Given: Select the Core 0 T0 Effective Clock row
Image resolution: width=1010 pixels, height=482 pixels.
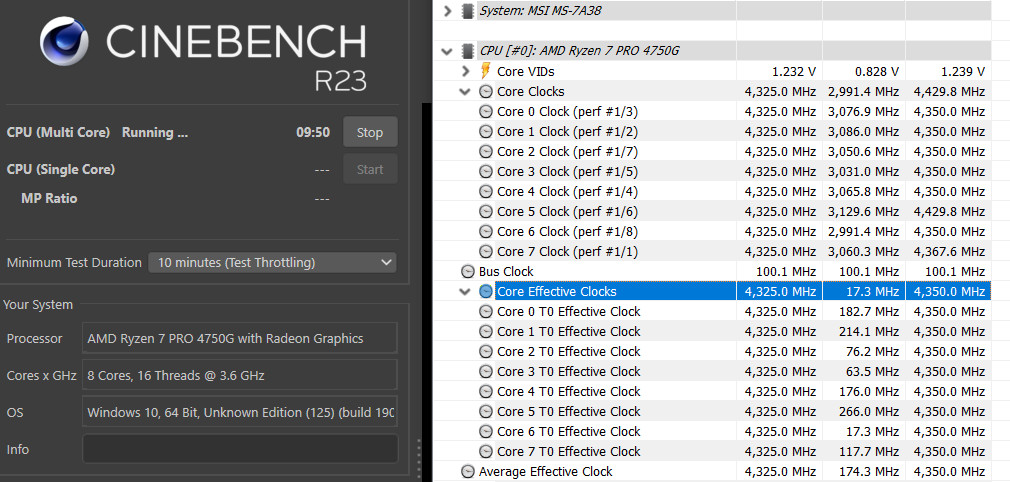Looking at the screenshot, I should (568, 311).
